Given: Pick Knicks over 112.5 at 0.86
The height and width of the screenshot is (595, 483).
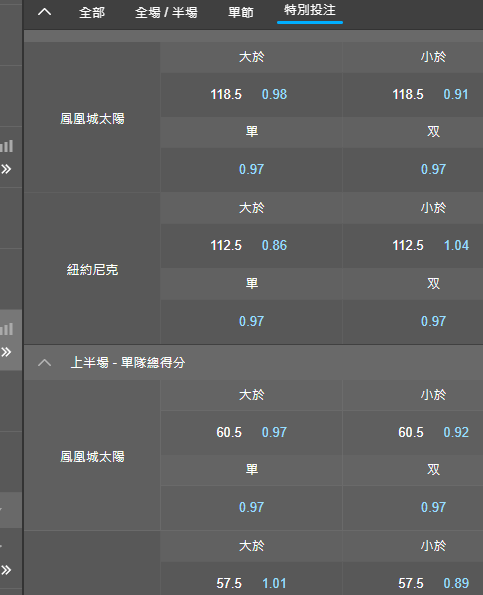Looking at the screenshot, I should (x=251, y=246).
